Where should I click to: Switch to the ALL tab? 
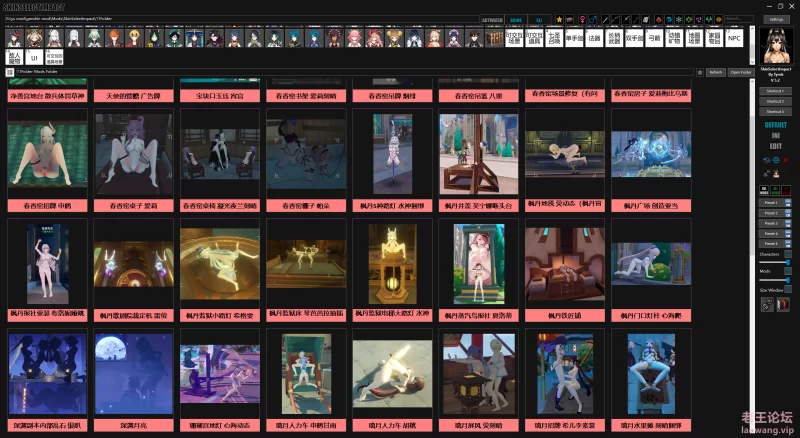tap(539, 20)
